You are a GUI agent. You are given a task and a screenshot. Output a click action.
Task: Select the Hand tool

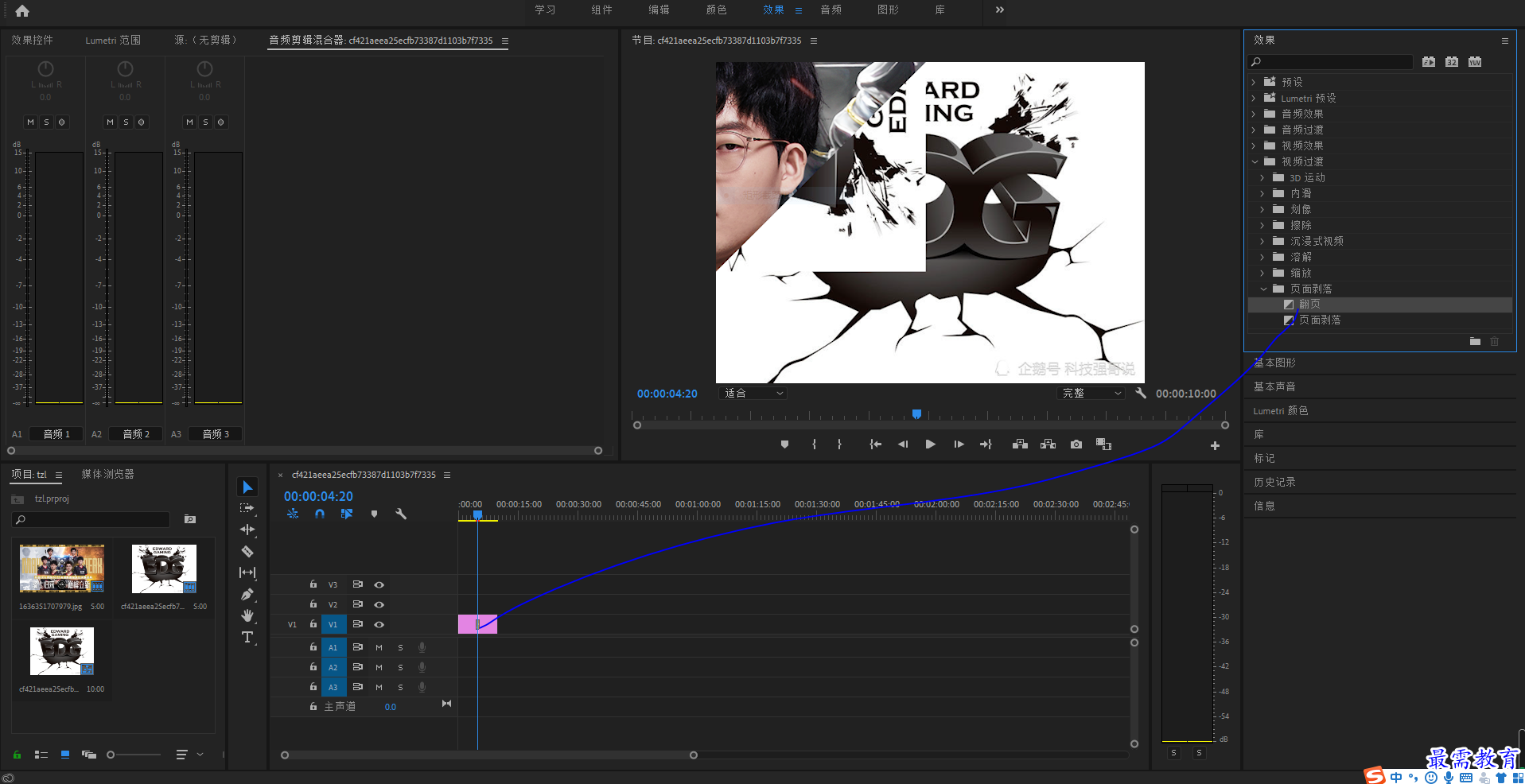pyautogui.click(x=247, y=615)
